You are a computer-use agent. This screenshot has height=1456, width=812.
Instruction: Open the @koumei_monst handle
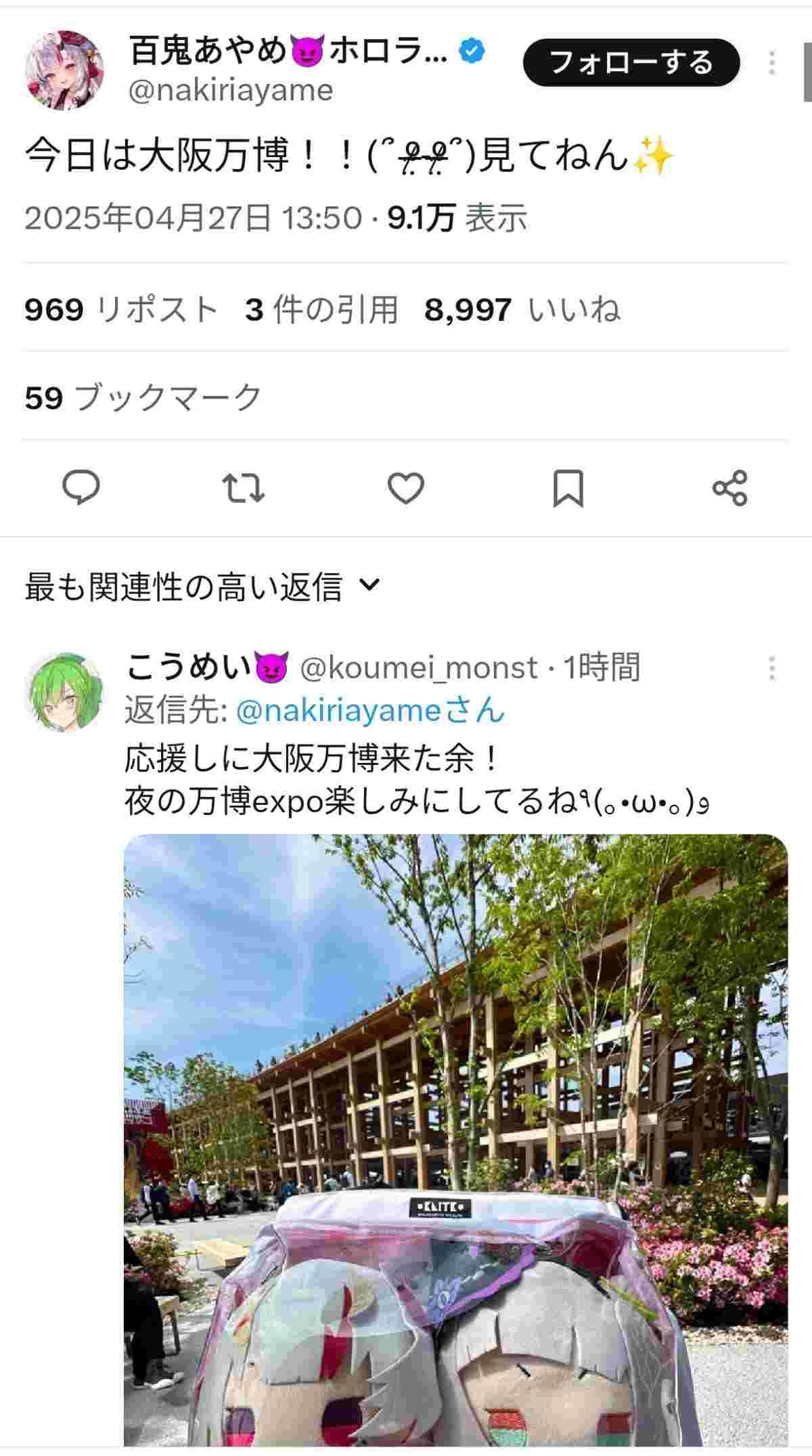(418, 668)
